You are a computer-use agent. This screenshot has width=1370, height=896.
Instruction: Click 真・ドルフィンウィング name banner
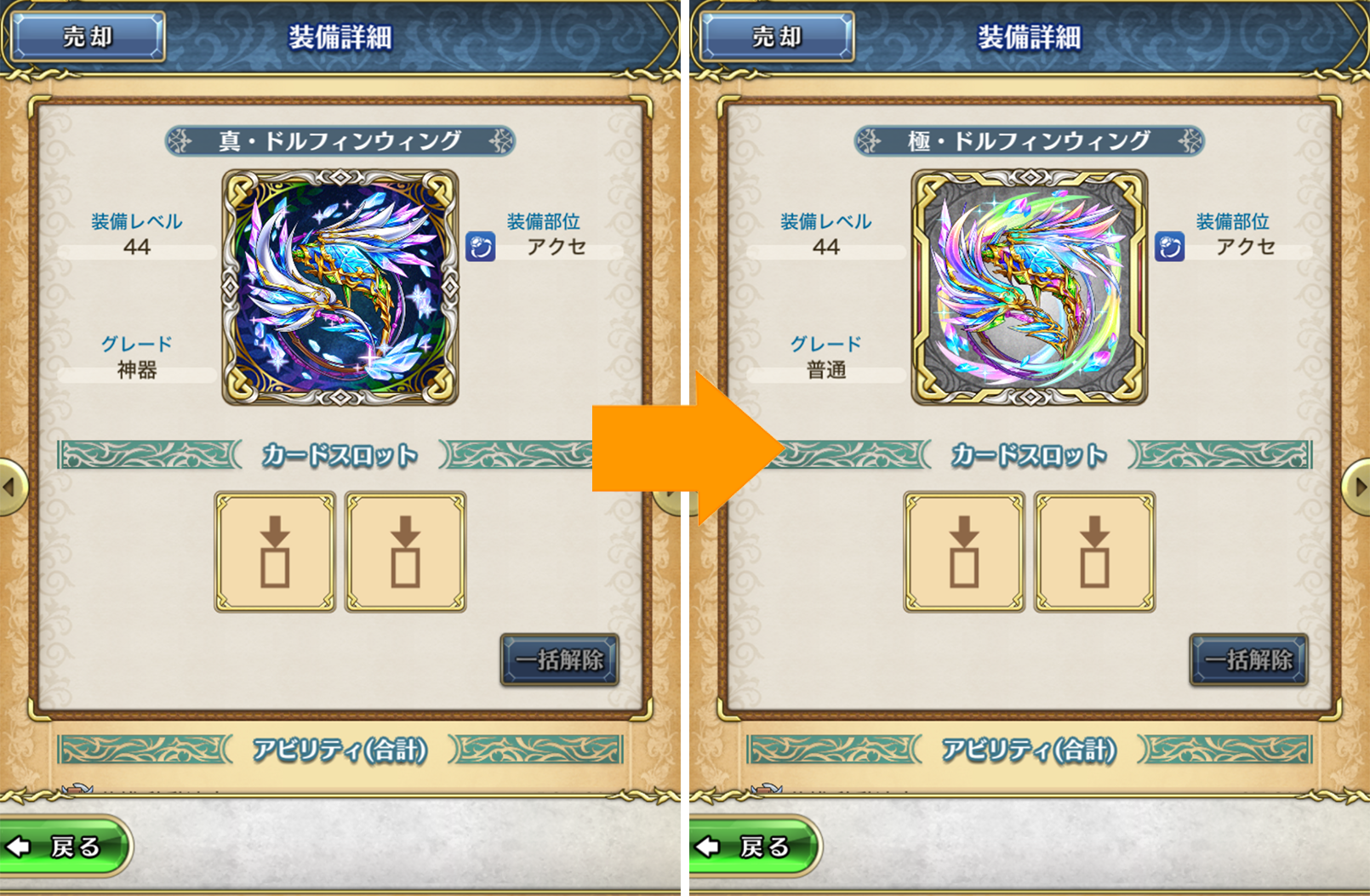340,140
